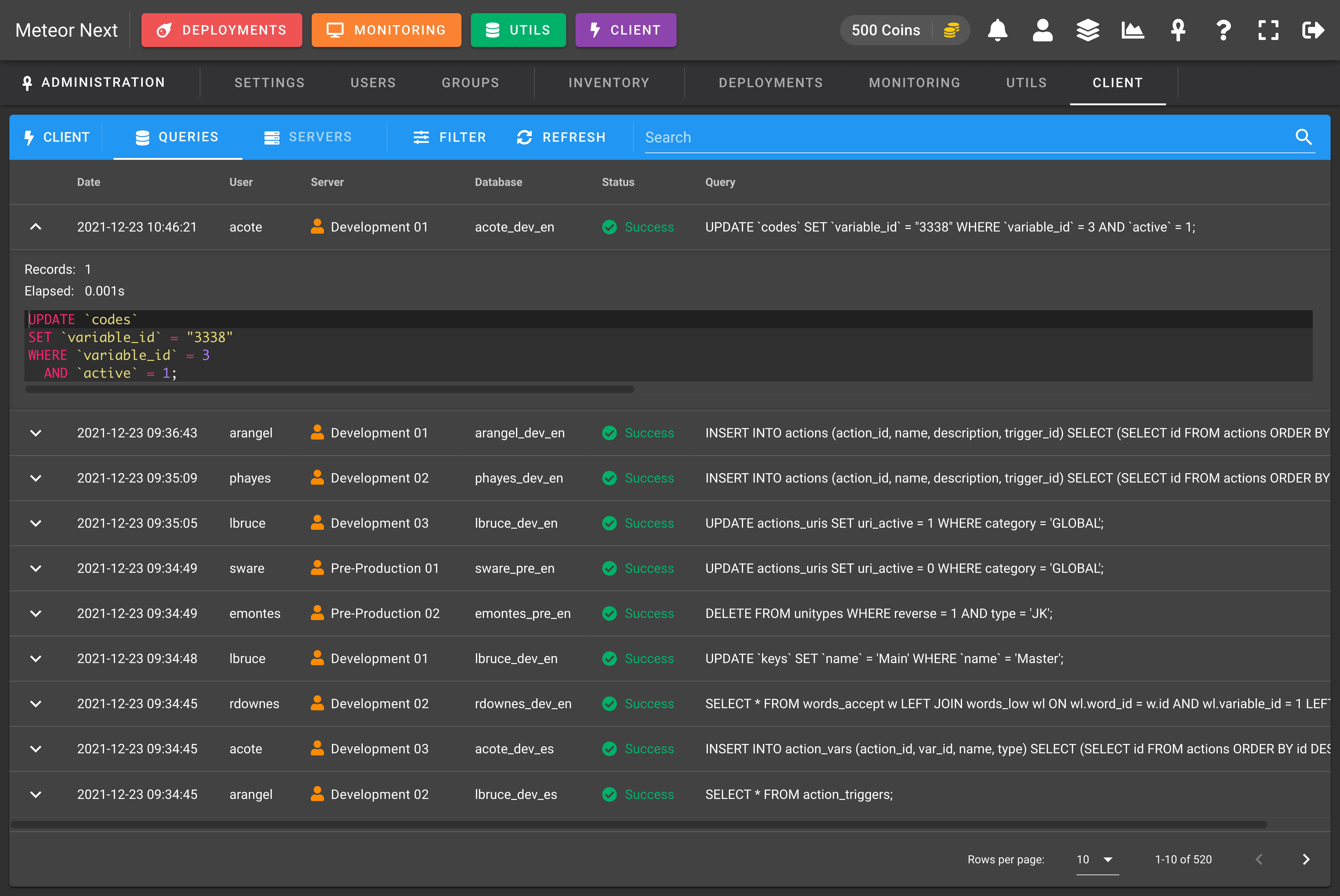The image size is (1340, 896).
Task: Click the orange Monitoring button
Action: 386,30
